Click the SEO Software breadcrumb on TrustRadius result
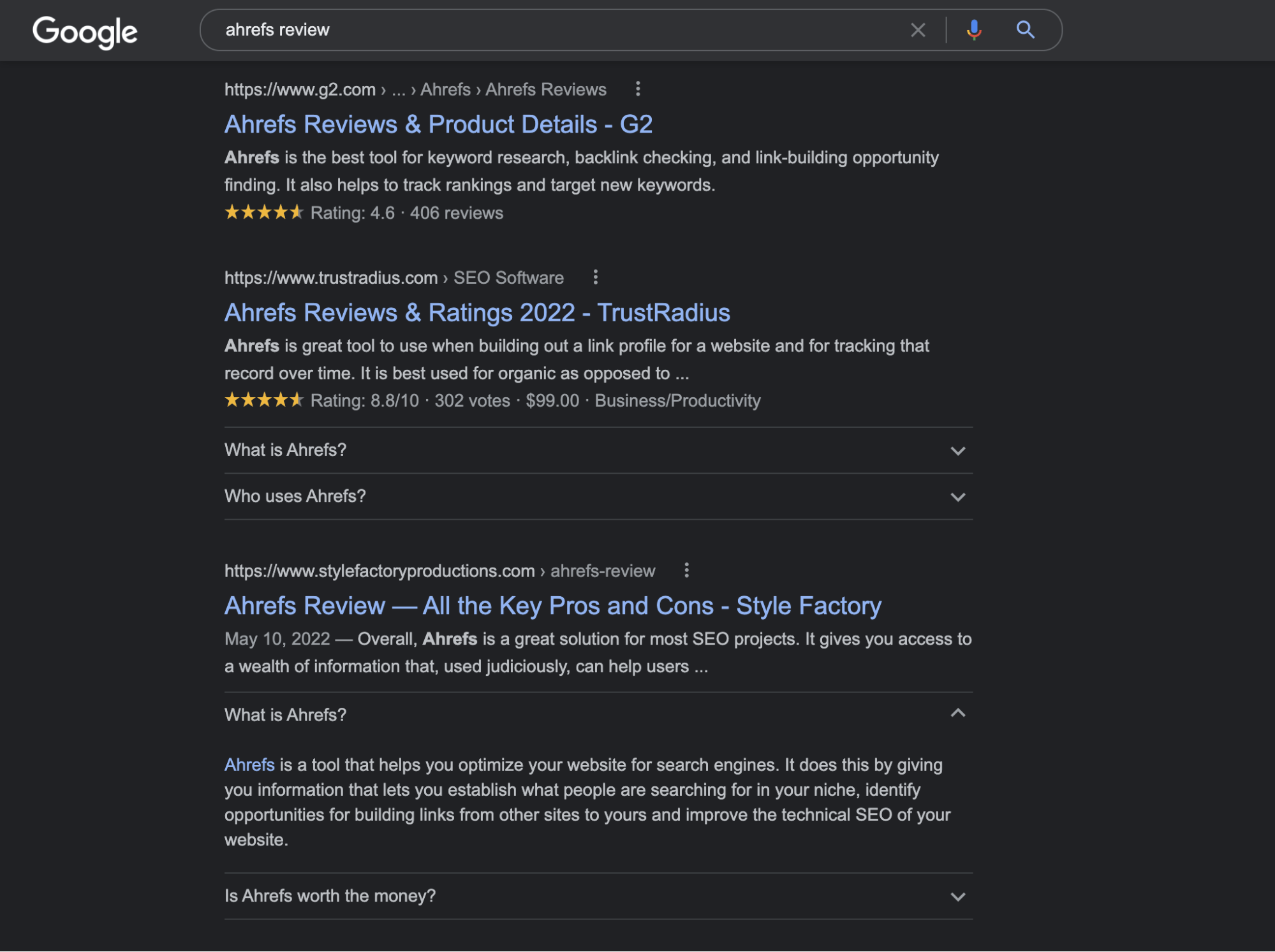 coord(508,277)
